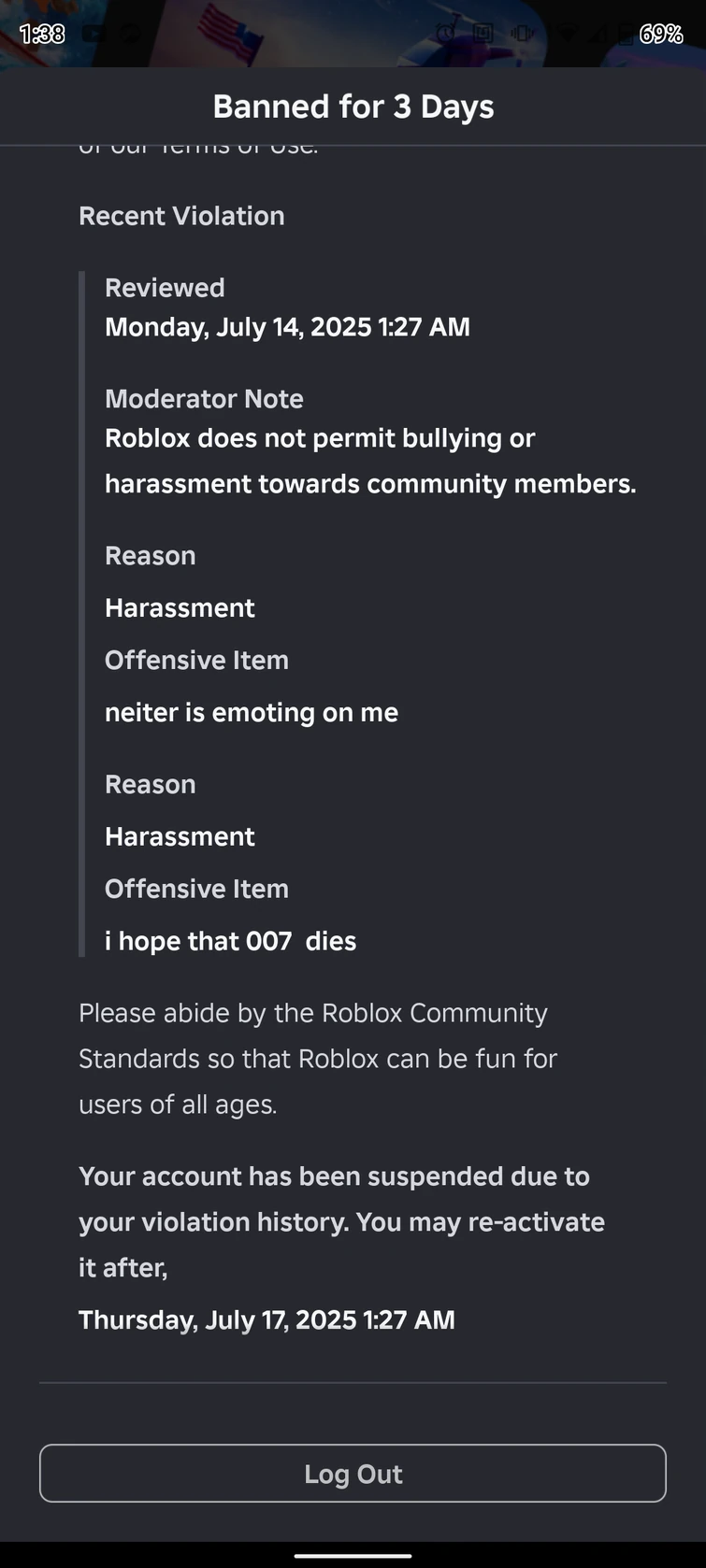Tap offensive item "neiter is emoting on me"
The width and height of the screenshot is (706, 1568).
(x=252, y=712)
